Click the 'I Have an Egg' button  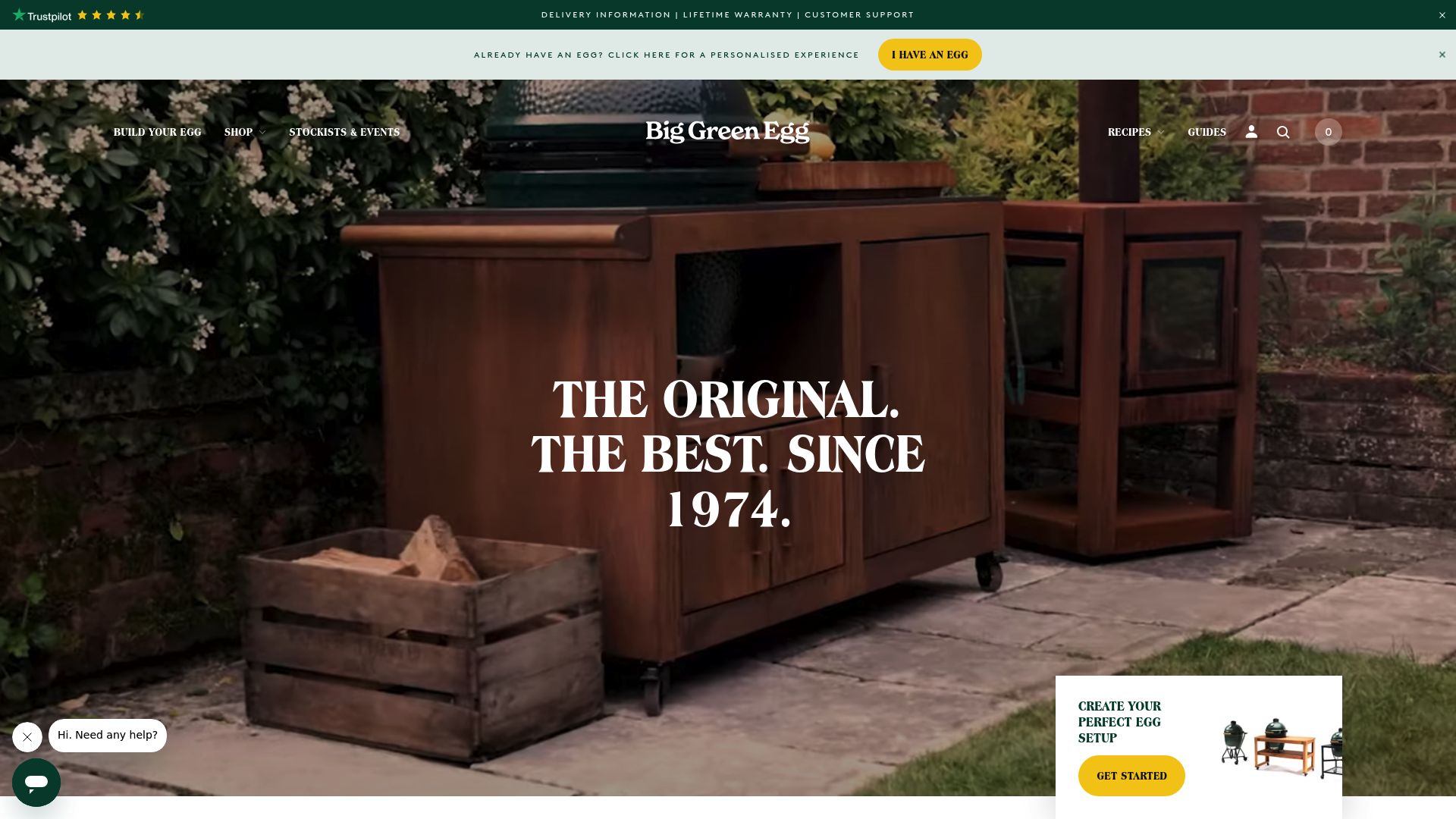coord(930,55)
